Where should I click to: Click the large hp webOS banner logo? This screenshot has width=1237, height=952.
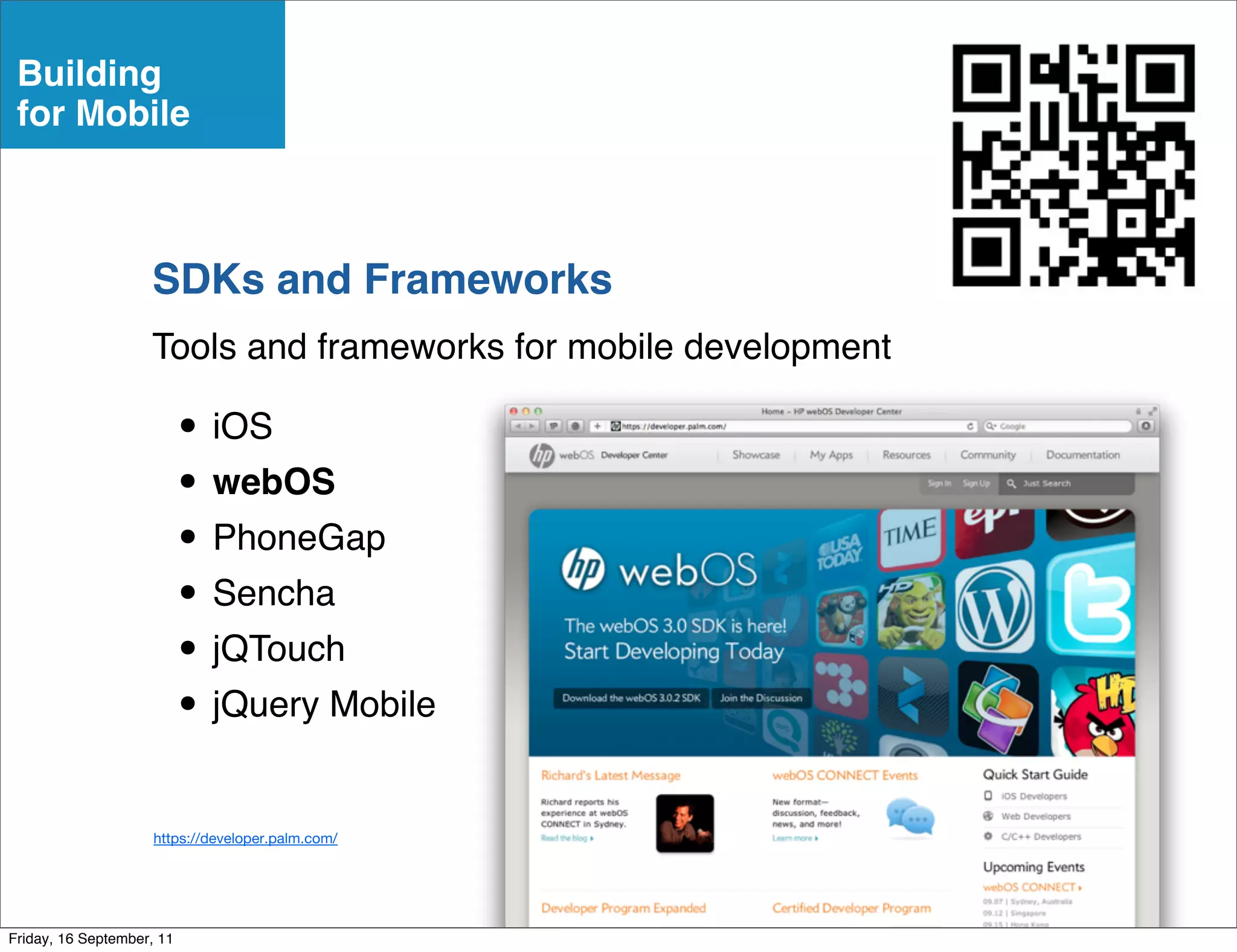(658, 569)
